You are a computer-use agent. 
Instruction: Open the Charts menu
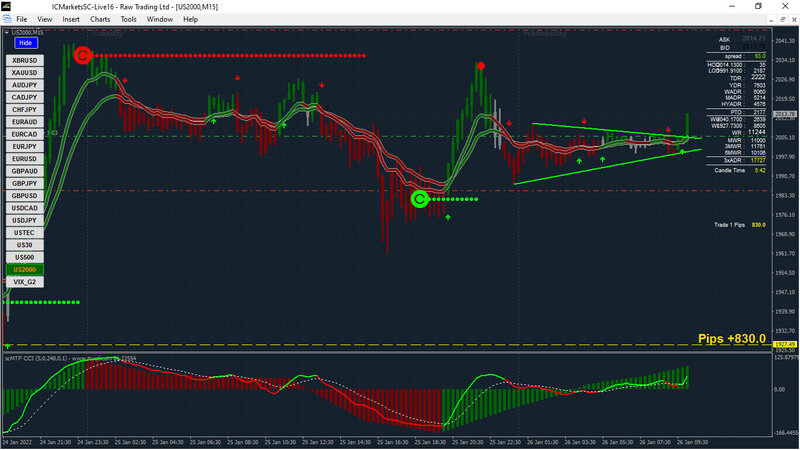tap(100, 19)
